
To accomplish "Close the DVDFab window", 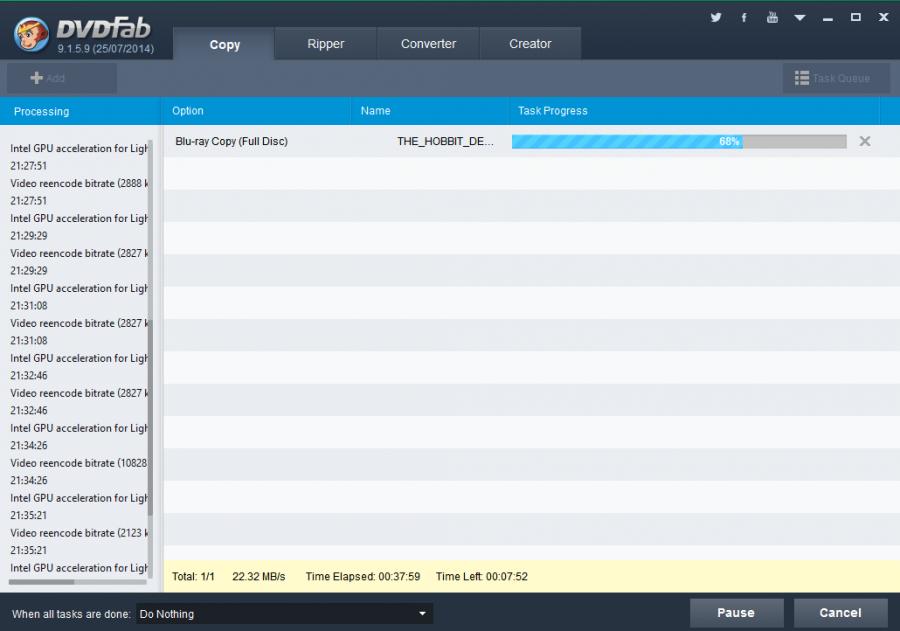I will coord(883,17).
